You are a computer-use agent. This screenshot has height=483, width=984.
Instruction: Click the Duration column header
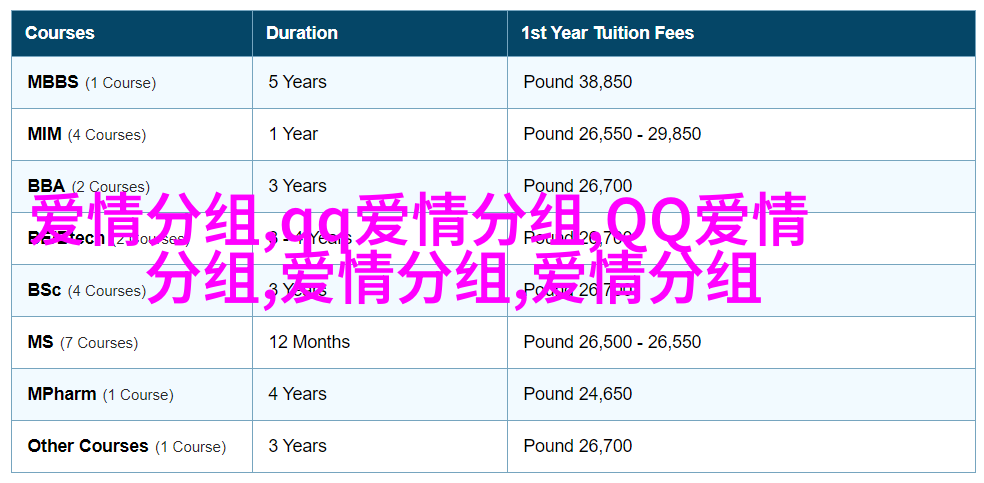point(301,33)
